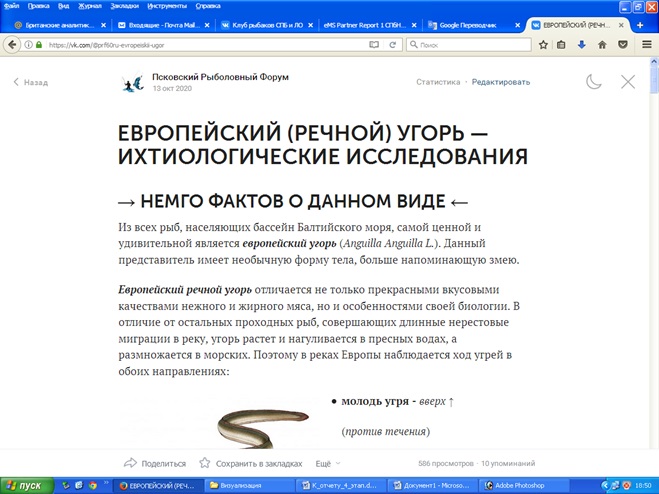Open a new browser tab with plus

pos(639,25)
